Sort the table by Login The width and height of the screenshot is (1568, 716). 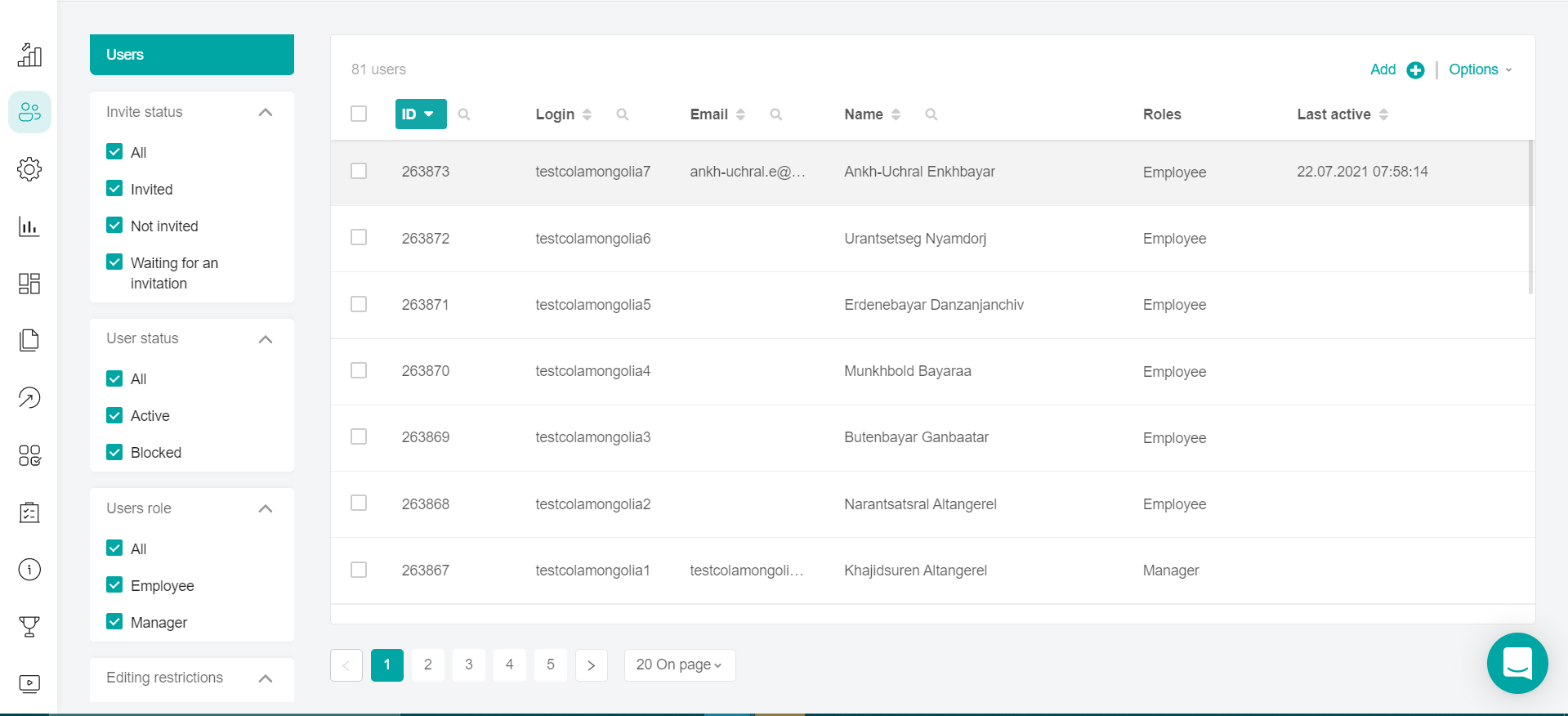point(587,114)
